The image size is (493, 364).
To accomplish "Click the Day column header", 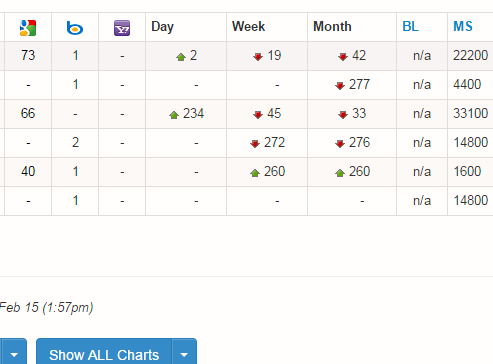I will click(162, 27).
